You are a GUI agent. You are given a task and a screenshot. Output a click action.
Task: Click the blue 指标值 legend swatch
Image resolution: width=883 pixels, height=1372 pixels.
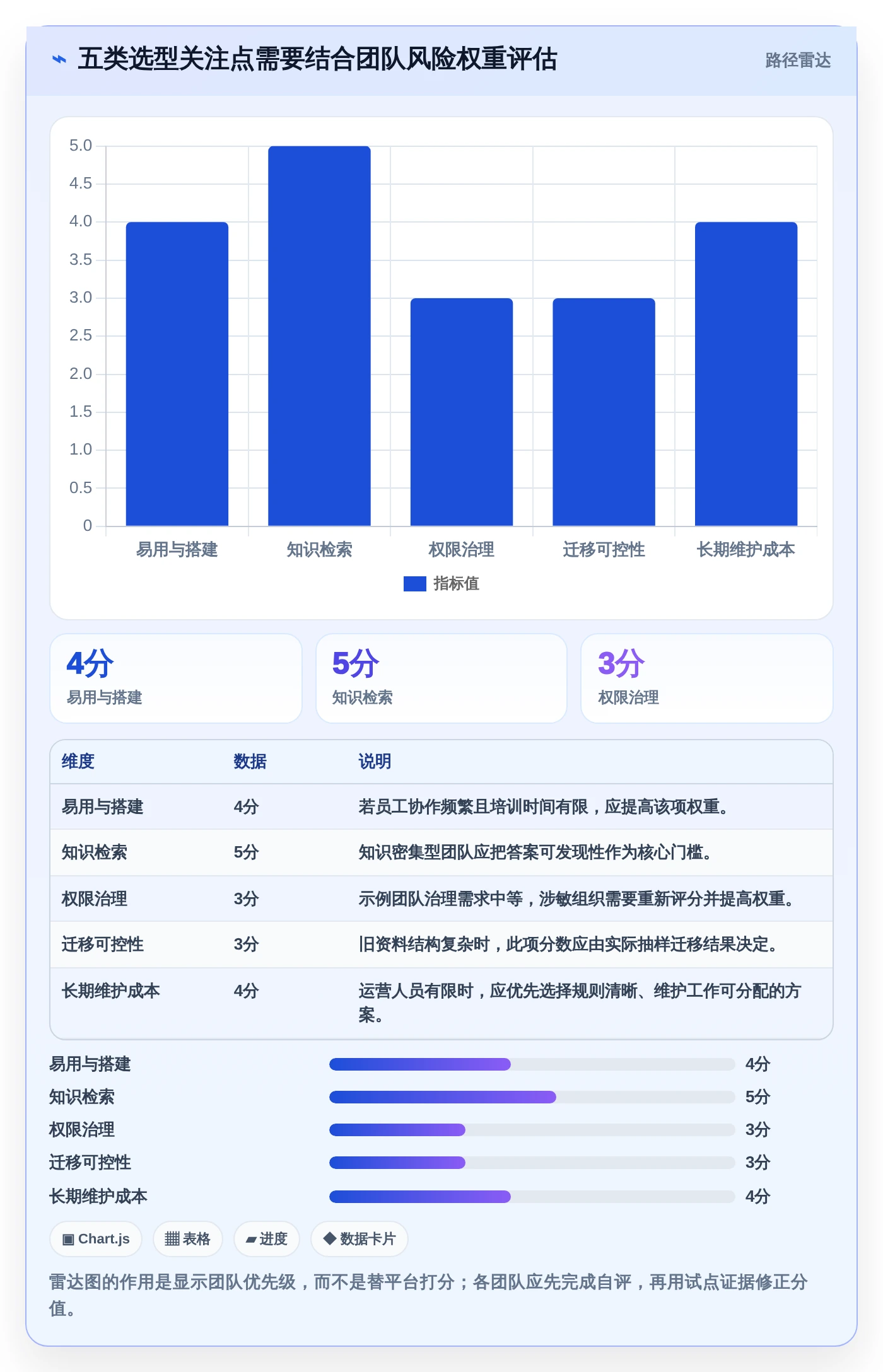[414, 584]
